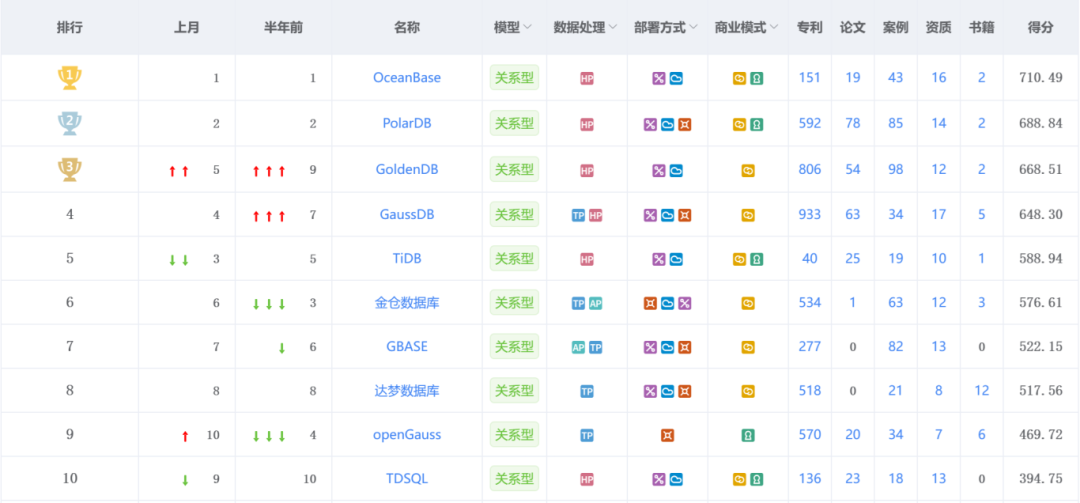Viewport: 1080px width, 503px height.
Task: Open the 数据处理 column filter dropdown
Action: click(x=612, y=28)
